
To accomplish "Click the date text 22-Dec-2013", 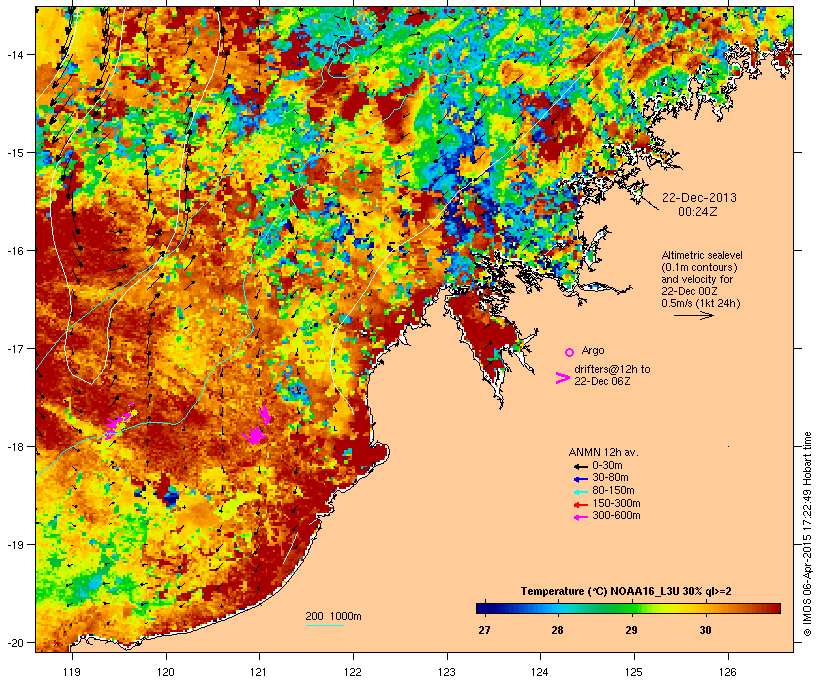I will (699, 198).
